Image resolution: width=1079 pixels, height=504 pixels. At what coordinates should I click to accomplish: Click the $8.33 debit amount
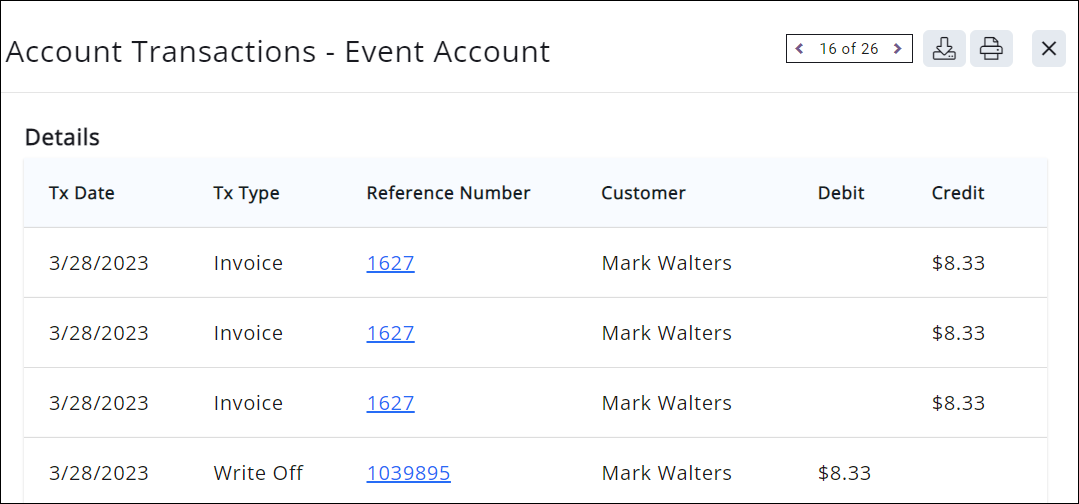point(844,473)
